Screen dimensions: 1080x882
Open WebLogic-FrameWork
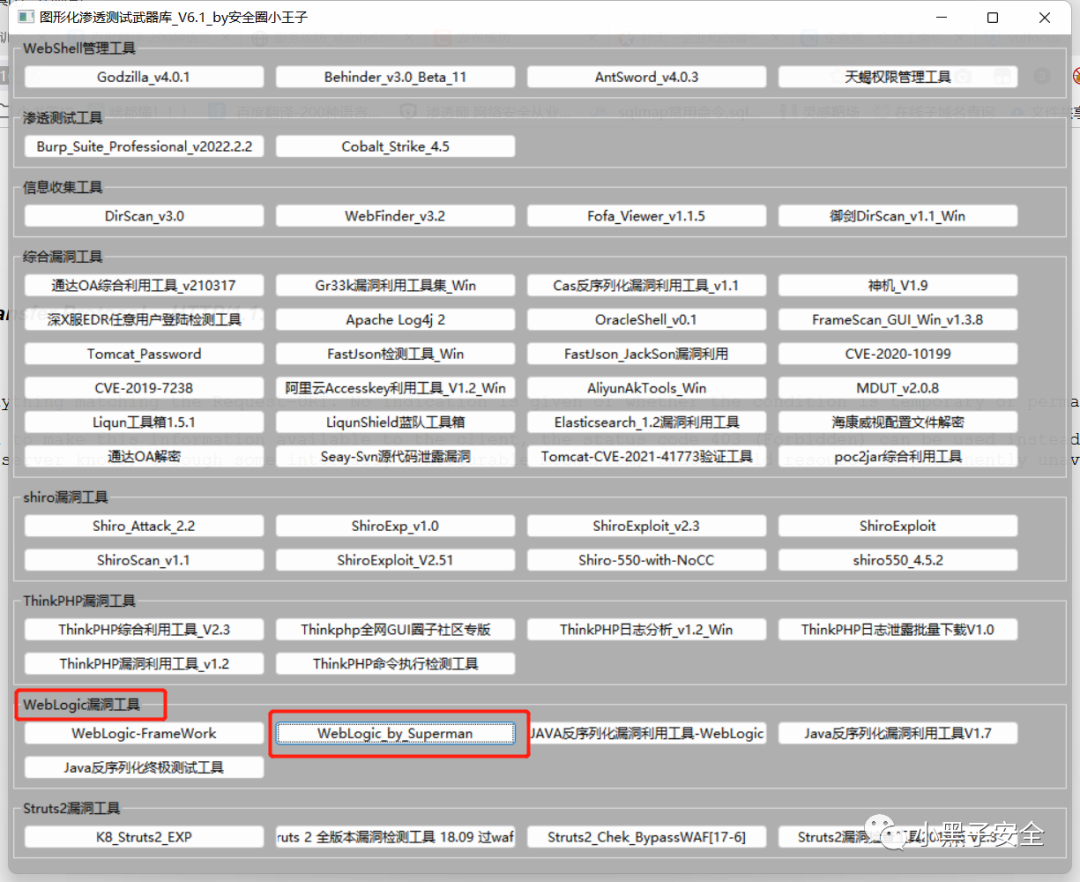click(144, 733)
